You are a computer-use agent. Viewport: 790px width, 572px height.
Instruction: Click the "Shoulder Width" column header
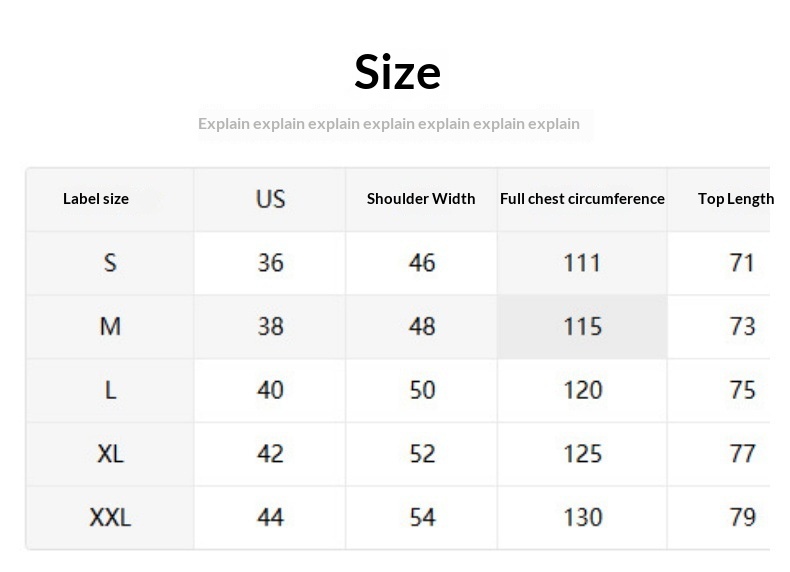[421, 198]
